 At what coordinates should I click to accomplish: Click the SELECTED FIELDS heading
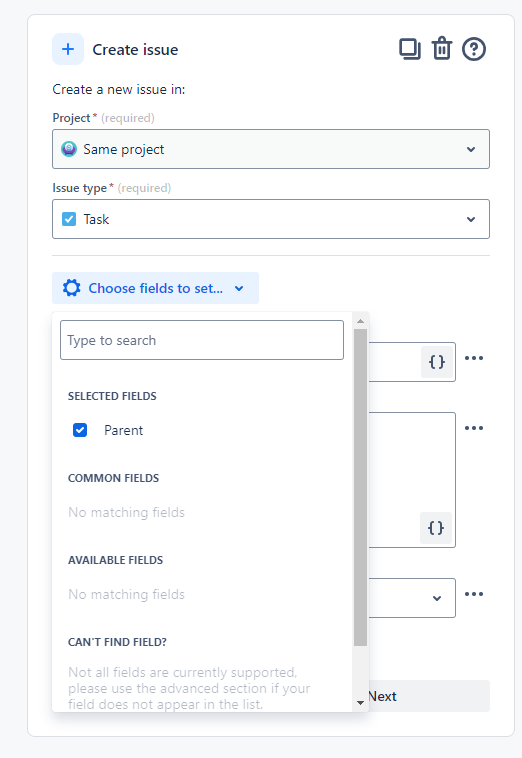[x=112, y=396]
